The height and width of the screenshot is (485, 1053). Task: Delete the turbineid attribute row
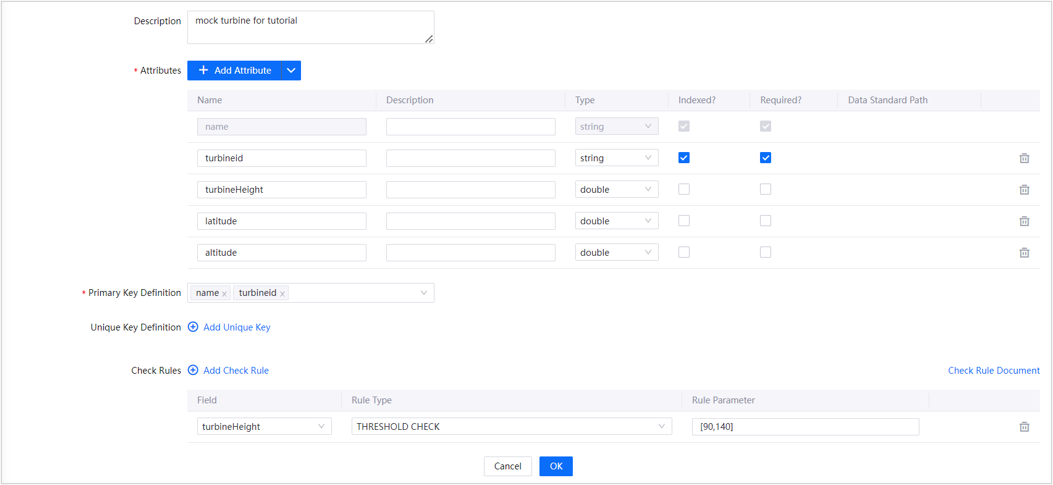coord(1024,158)
